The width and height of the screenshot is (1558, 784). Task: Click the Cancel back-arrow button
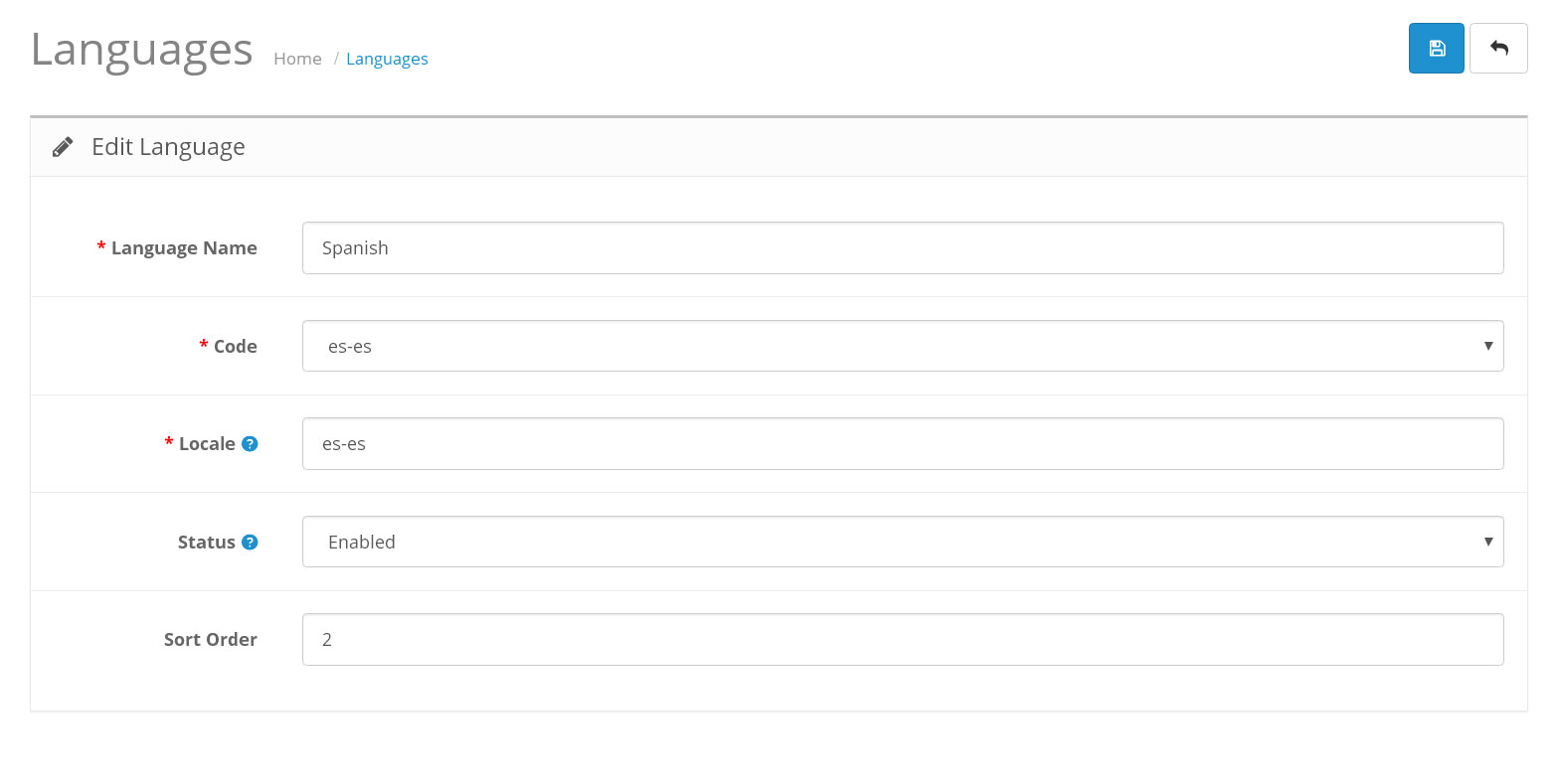tap(1498, 49)
